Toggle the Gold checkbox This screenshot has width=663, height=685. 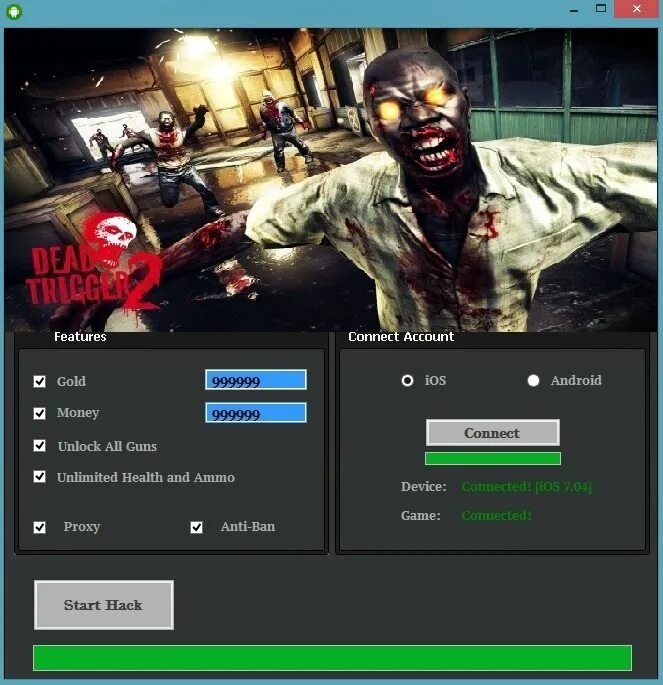pyautogui.click(x=40, y=381)
